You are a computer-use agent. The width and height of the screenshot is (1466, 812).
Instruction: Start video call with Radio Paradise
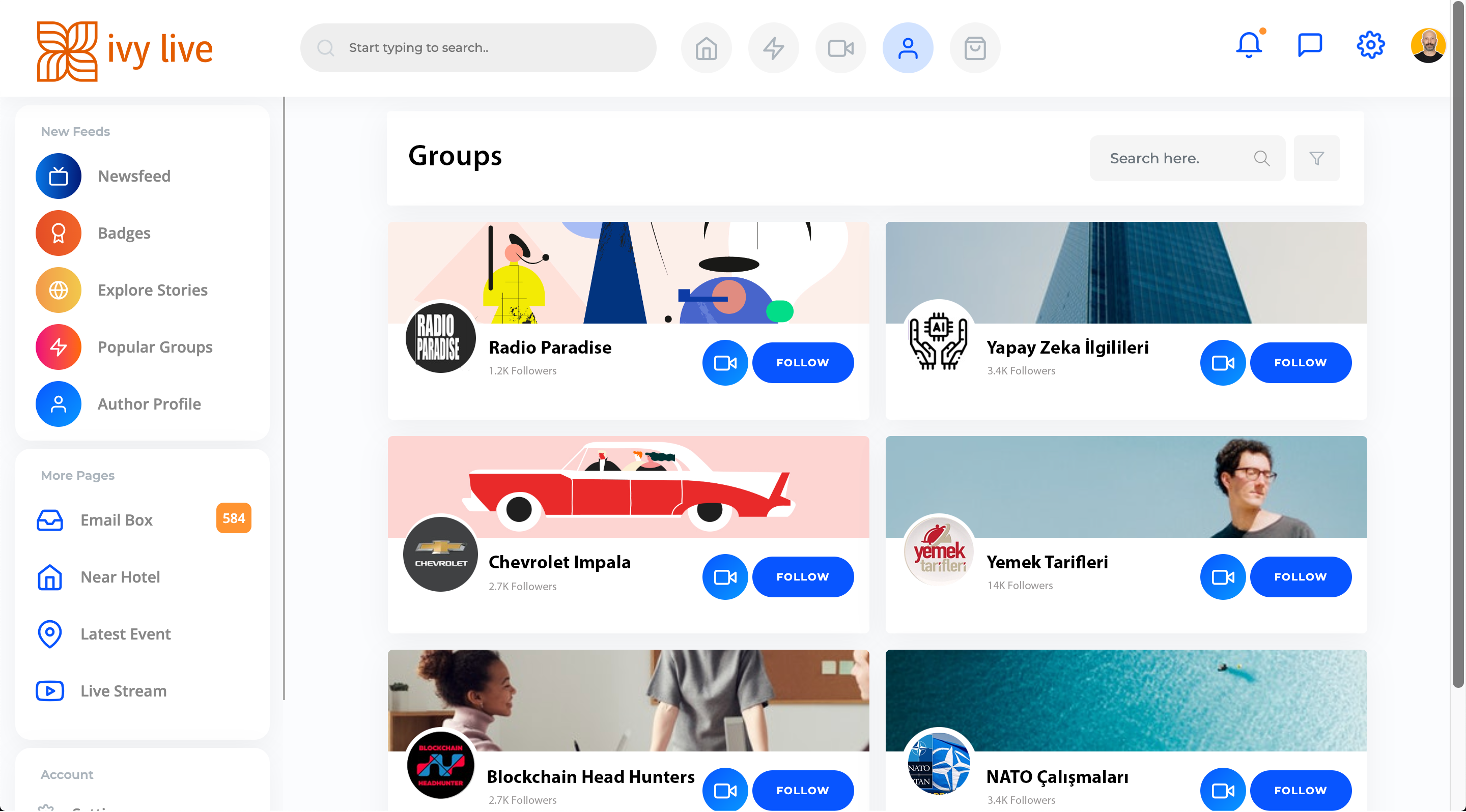[x=725, y=362]
